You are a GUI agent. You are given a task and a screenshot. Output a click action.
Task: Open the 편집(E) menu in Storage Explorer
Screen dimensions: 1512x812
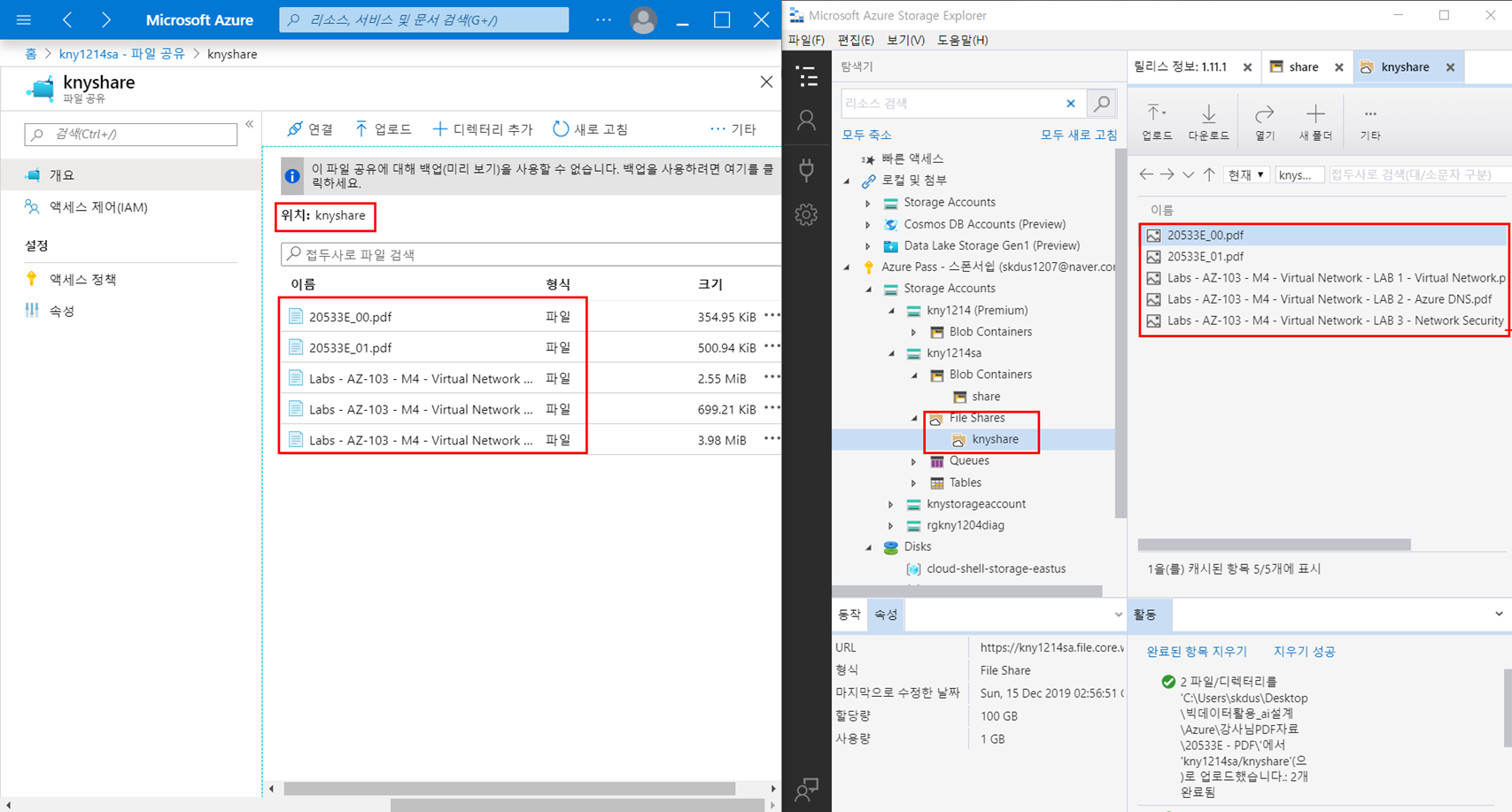[856, 40]
